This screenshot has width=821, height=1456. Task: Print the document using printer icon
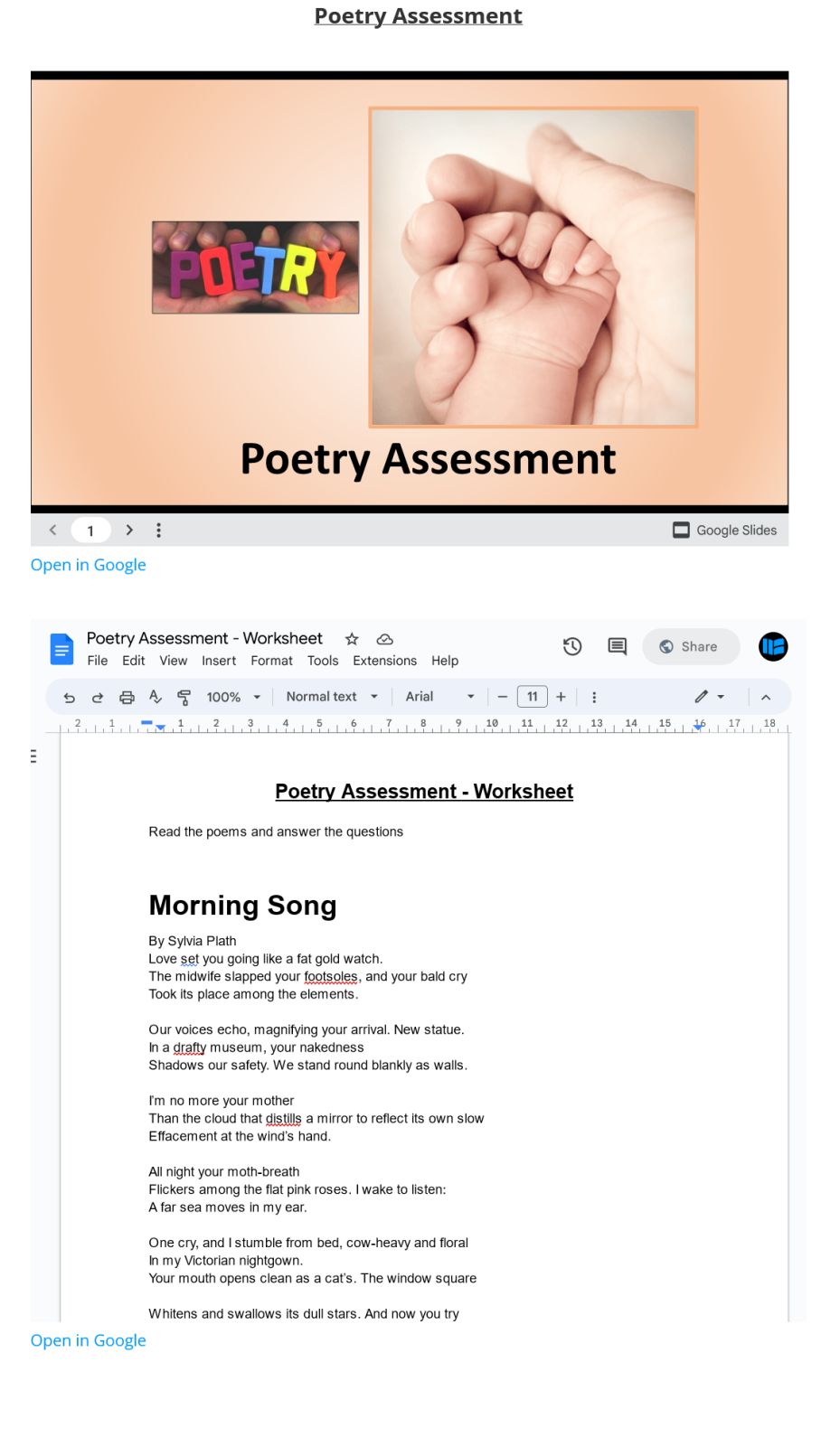click(x=127, y=697)
